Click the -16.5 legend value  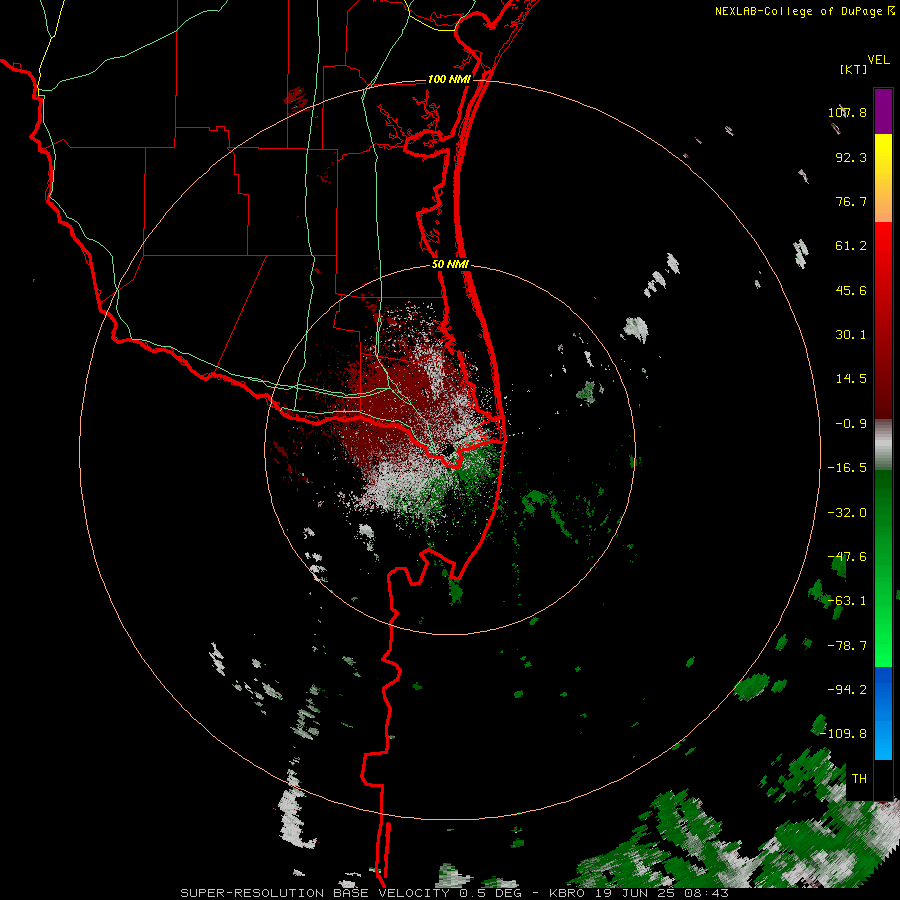point(847,468)
